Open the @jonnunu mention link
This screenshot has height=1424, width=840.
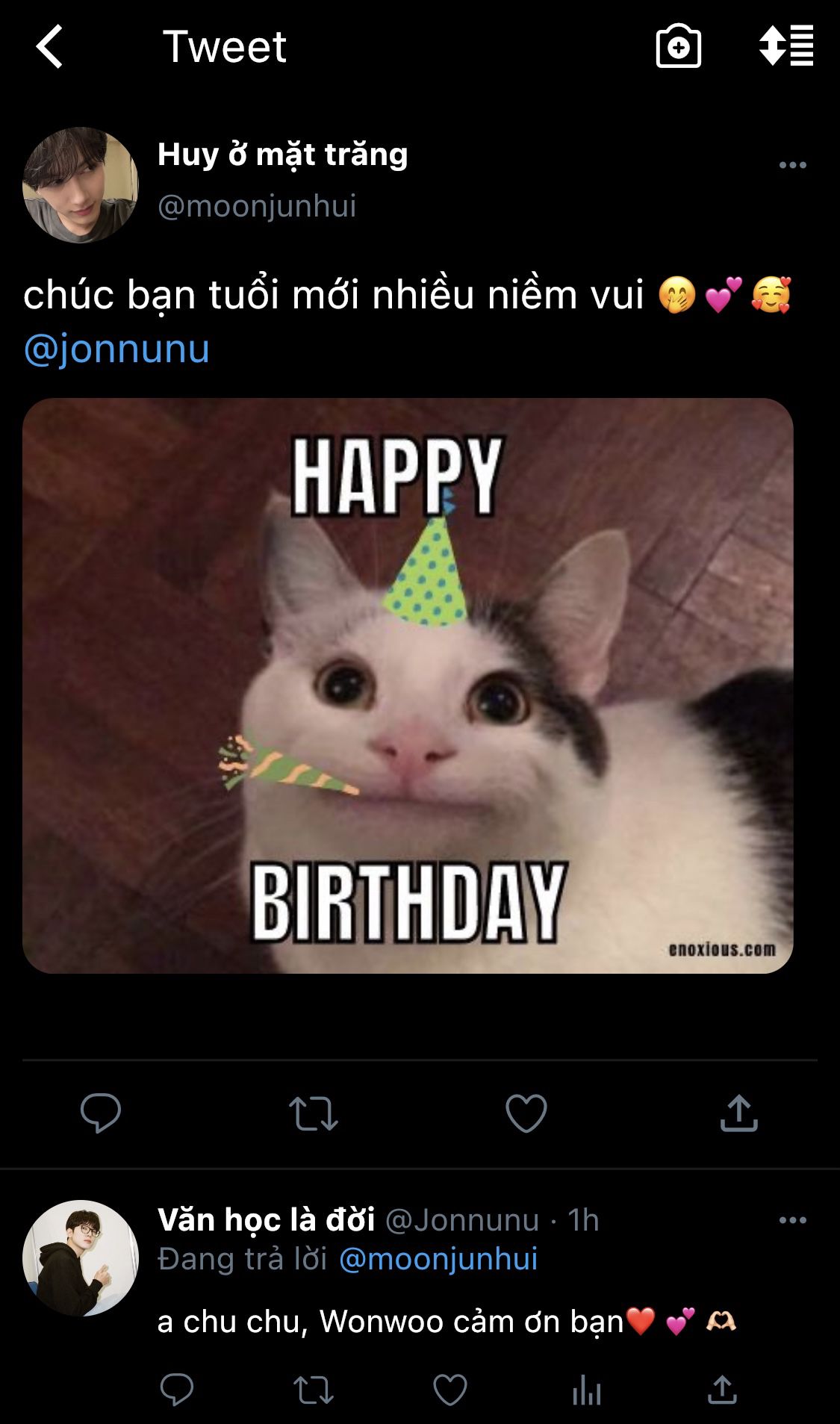tap(116, 349)
